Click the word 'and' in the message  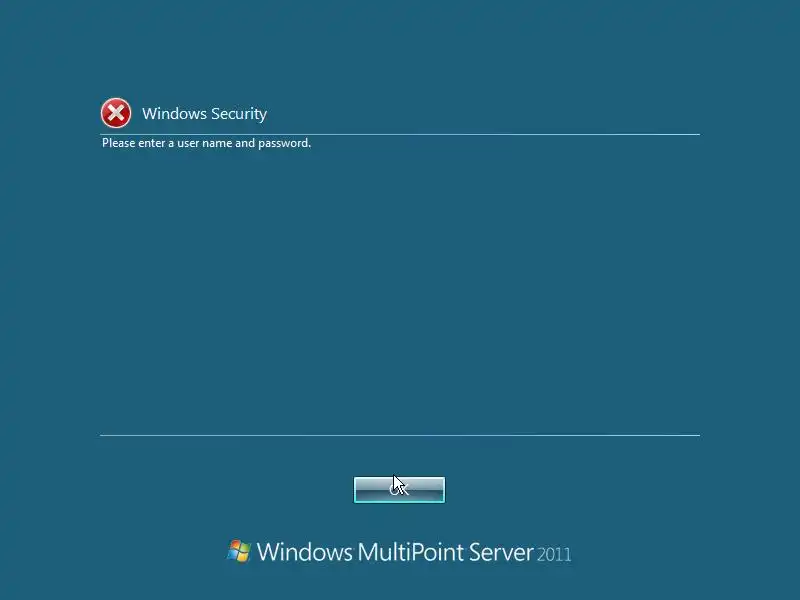[244, 143]
